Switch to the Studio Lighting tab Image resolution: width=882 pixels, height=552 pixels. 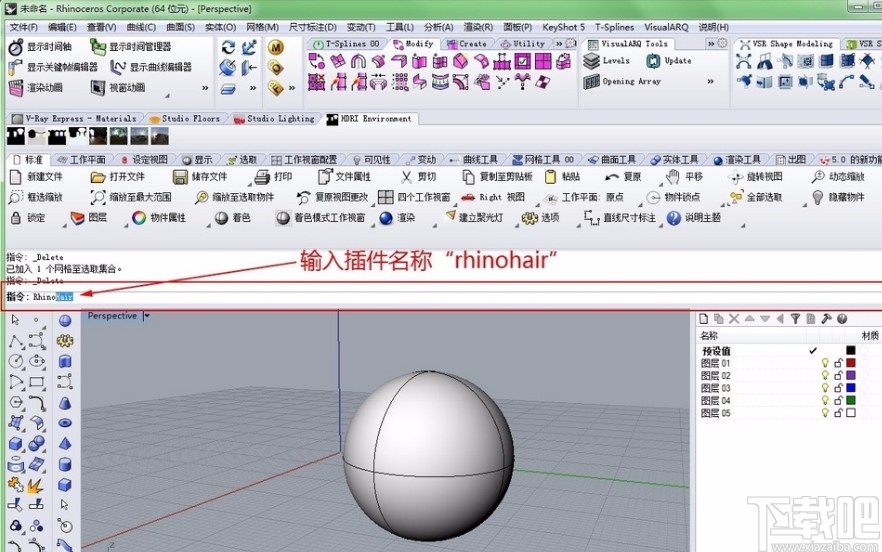(x=274, y=119)
